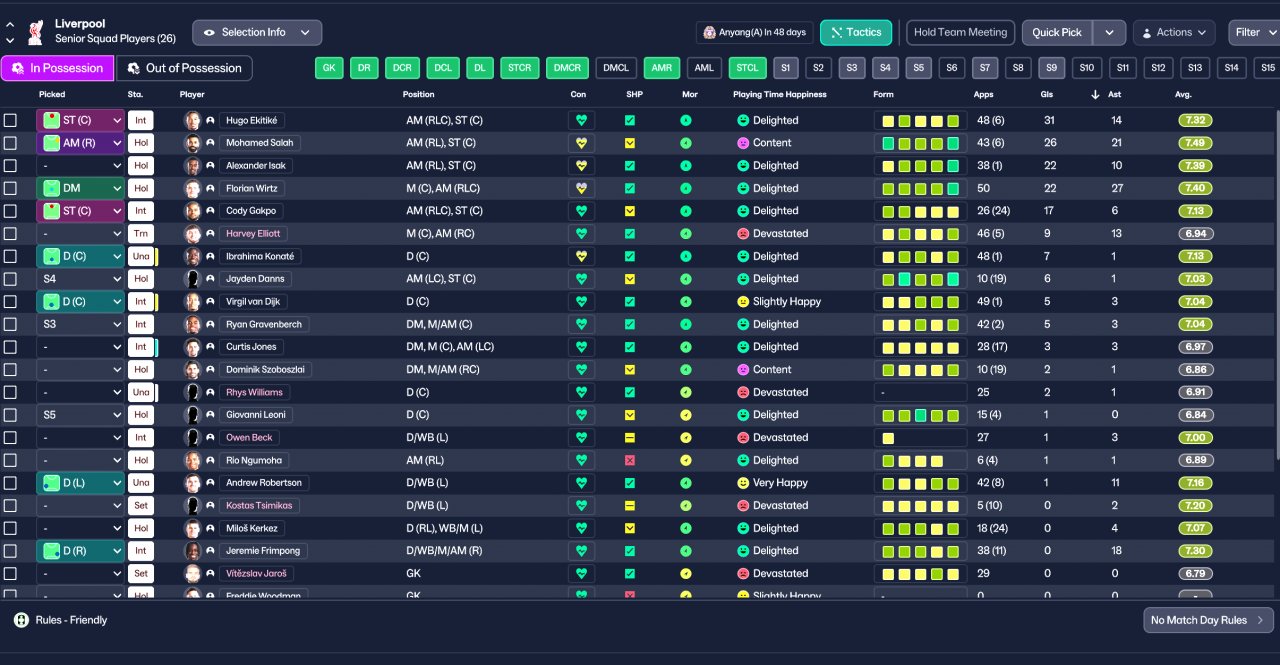Screen dimensions: 1280x665
Task: Click Rio Ngumoha's red sharpness cross icon
Action: 630,460
